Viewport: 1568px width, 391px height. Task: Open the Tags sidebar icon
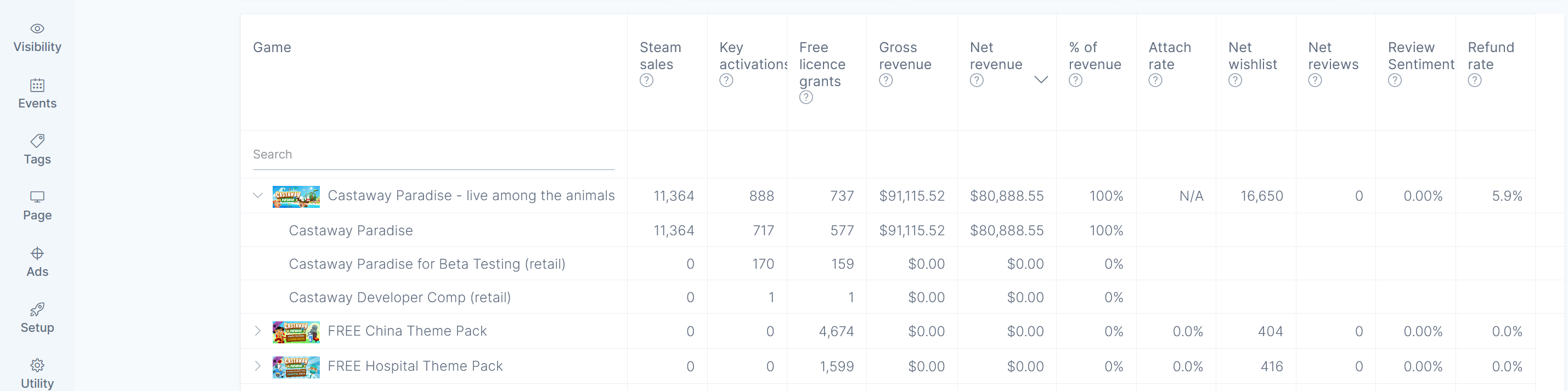pos(37,140)
